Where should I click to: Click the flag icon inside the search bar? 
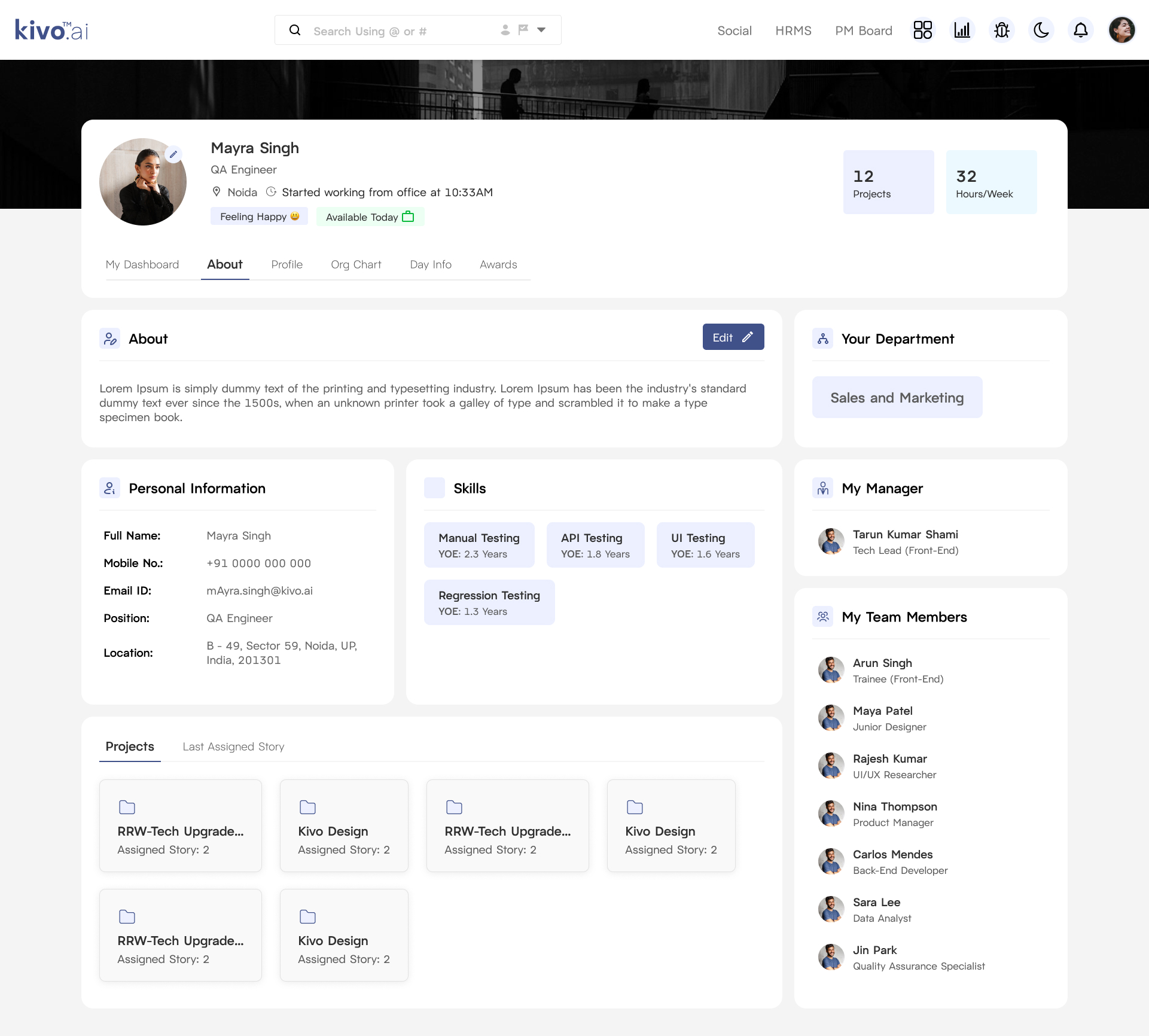click(x=522, y=29)
